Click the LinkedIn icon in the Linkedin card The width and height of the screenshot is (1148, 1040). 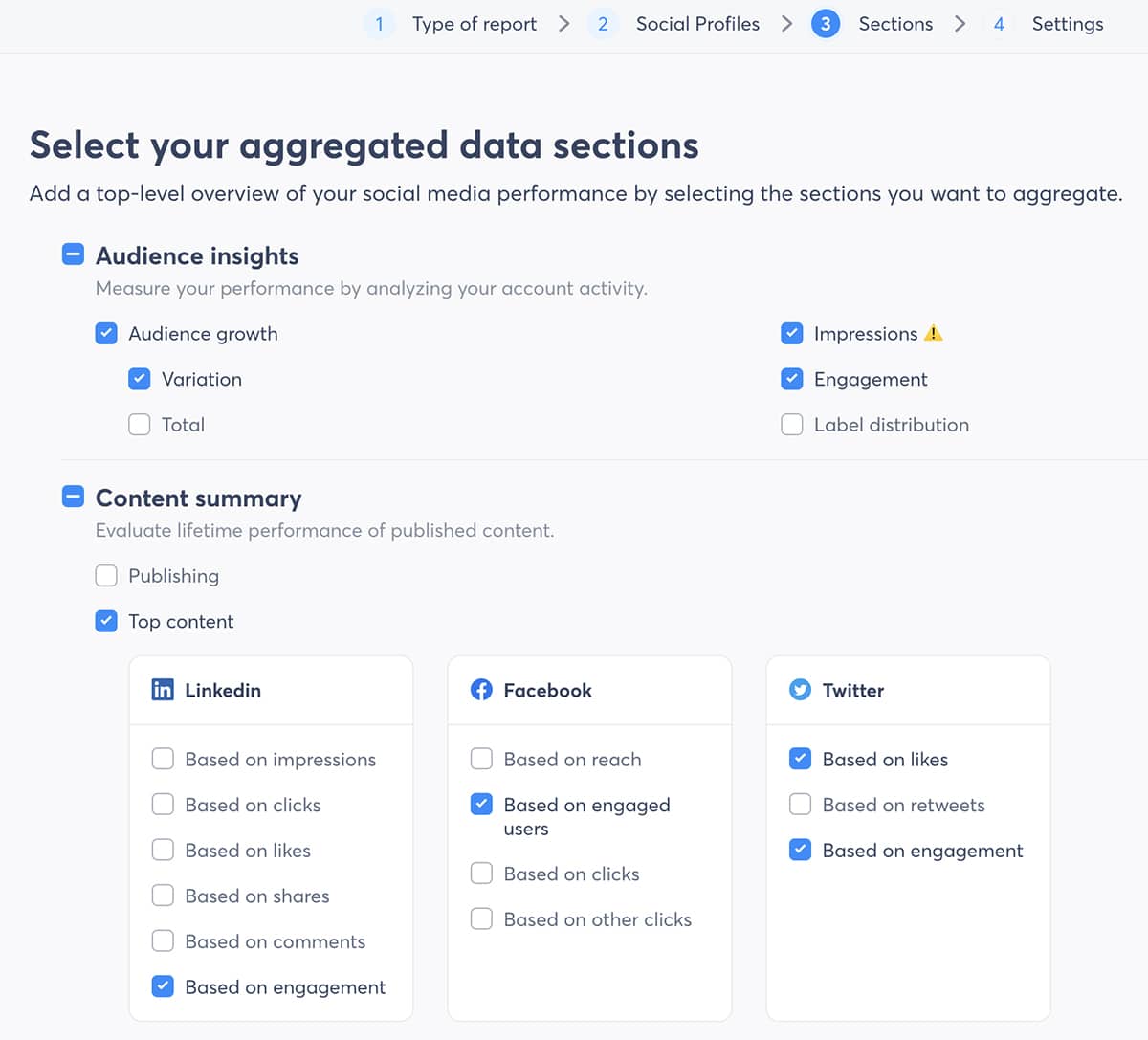pos(163,689)
